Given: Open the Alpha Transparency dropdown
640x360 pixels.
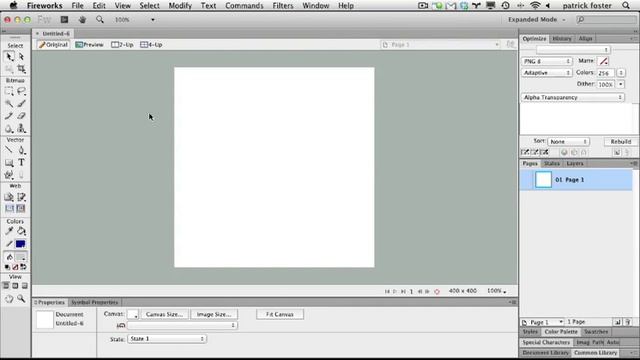Looking at the screenshot, I should (573, 98).
